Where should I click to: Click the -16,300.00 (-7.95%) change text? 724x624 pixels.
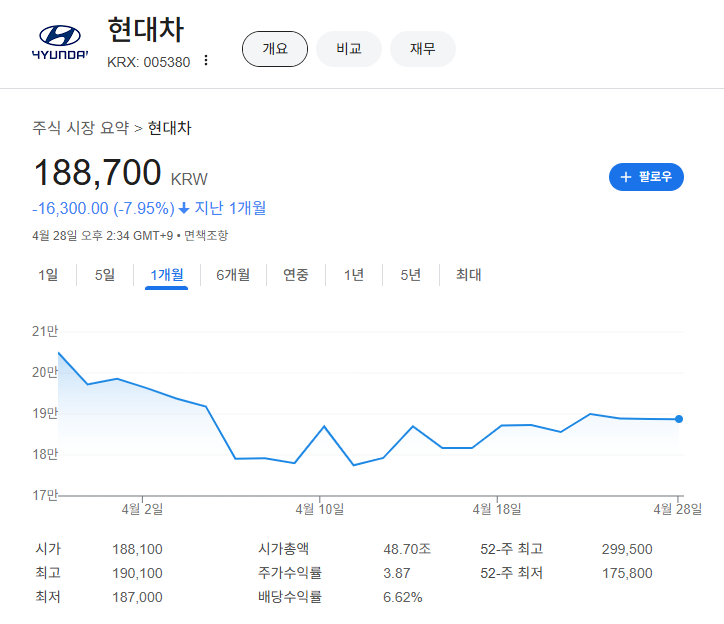[103, 208]
